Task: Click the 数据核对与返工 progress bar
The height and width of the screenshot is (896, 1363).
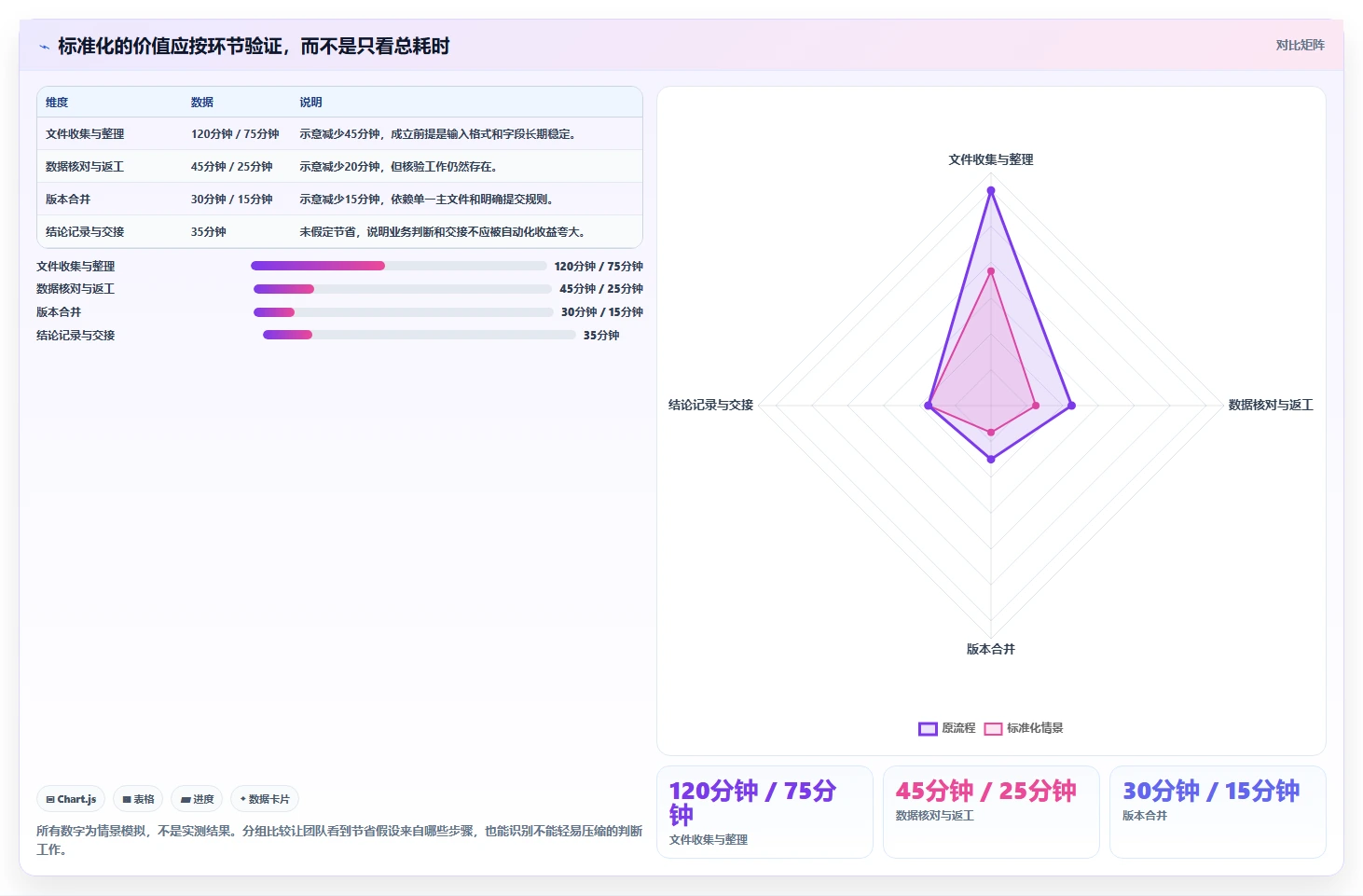Action: [x=403, y=289]
